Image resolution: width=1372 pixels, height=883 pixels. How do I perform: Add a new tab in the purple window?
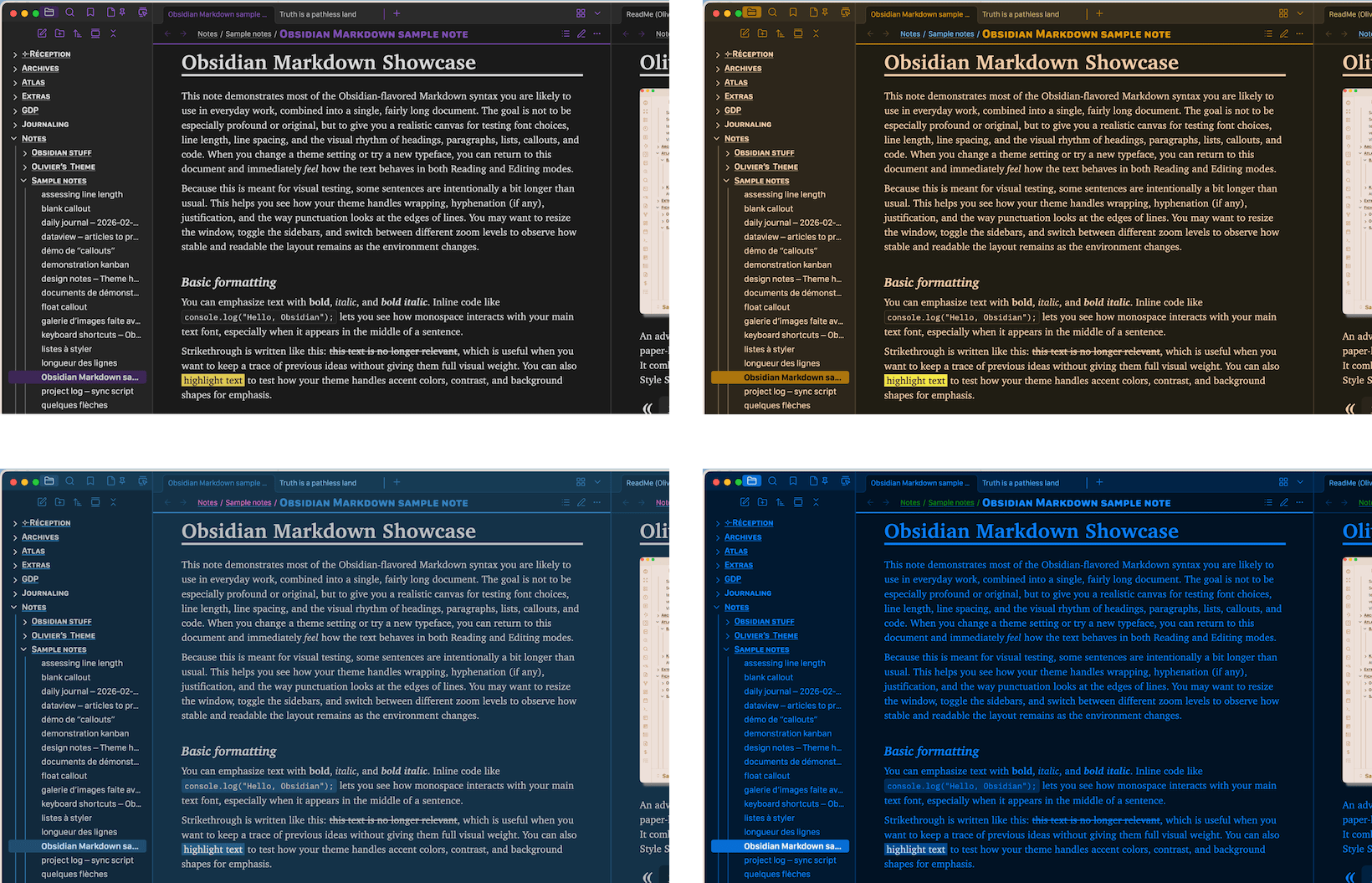pos(397,13)
